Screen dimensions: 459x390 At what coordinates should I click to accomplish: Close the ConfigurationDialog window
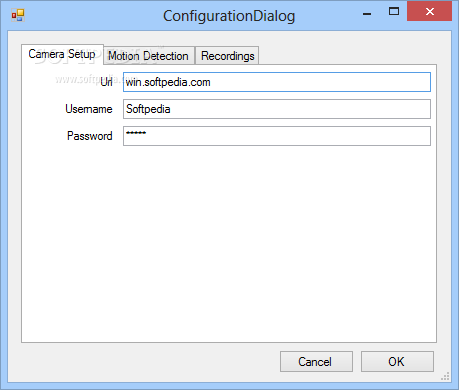pos(430,11)
